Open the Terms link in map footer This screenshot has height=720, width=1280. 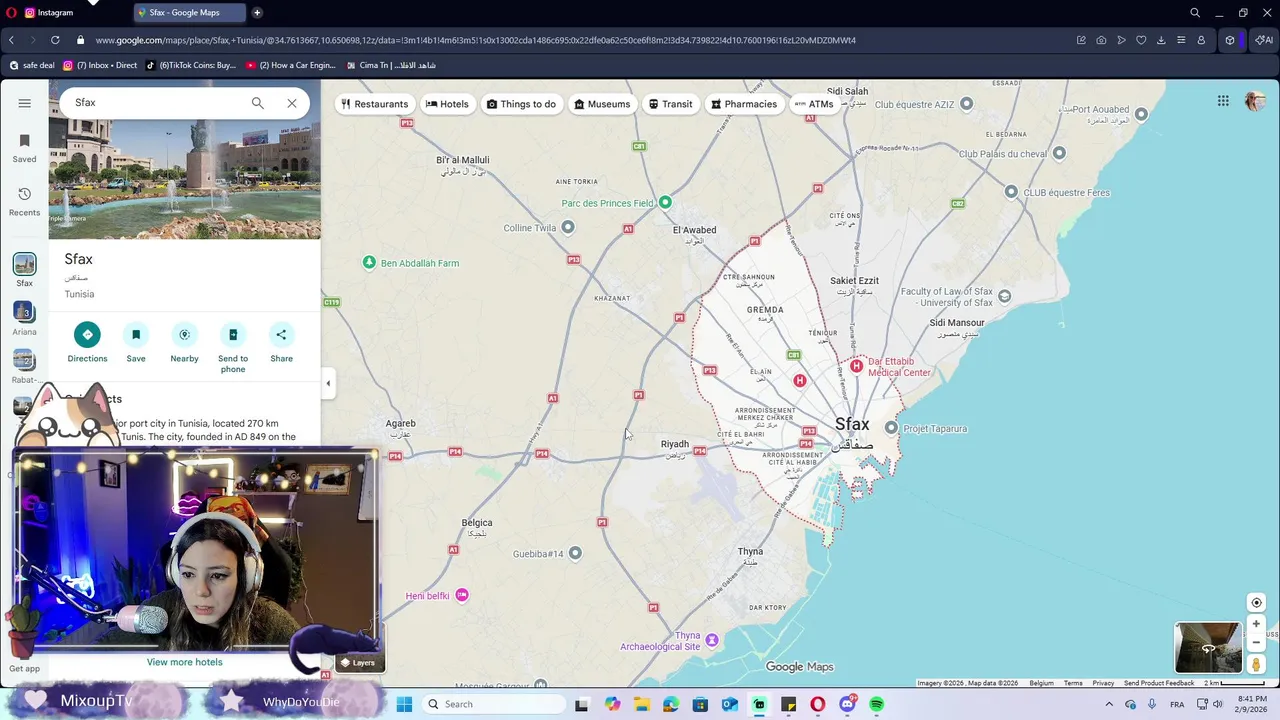pyautogui.click(x=1073, y=683)
